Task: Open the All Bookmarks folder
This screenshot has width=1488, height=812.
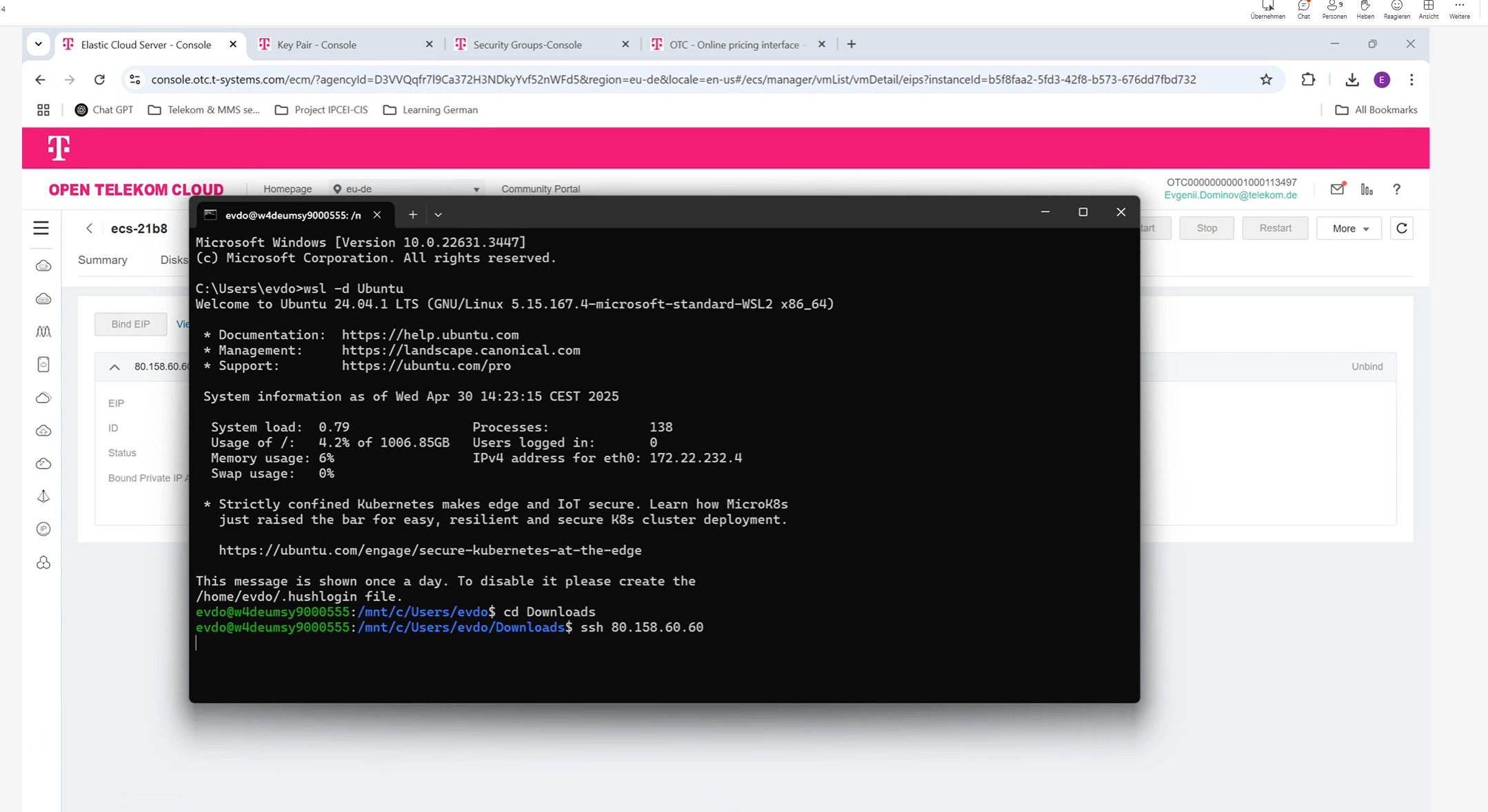Action: 1376,110
